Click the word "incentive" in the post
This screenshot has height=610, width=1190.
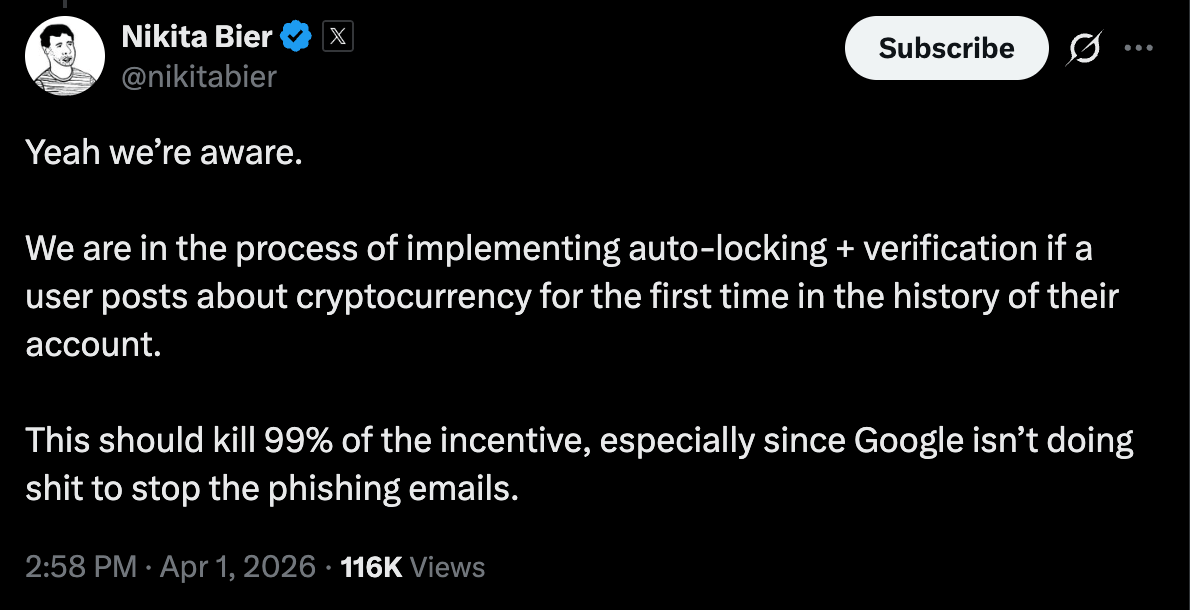point(514,441)
